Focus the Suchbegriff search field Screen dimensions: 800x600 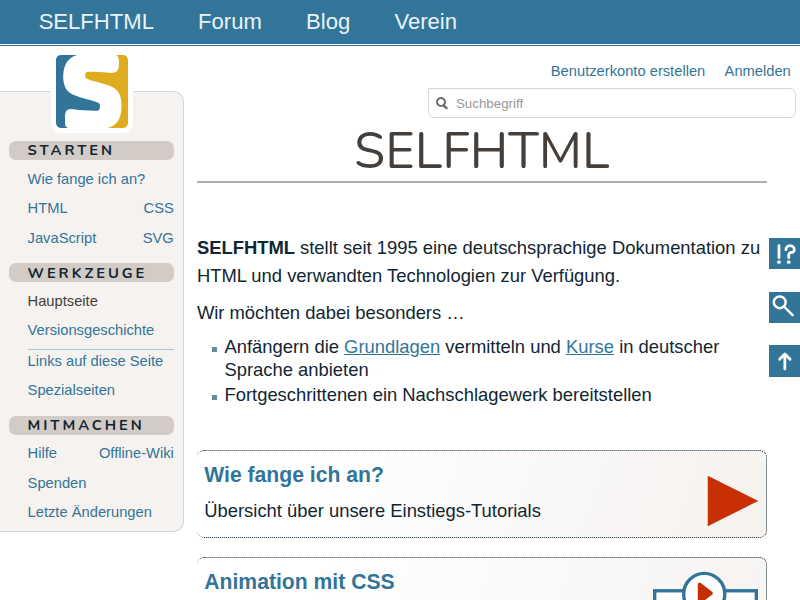click(x=612, y=103)
